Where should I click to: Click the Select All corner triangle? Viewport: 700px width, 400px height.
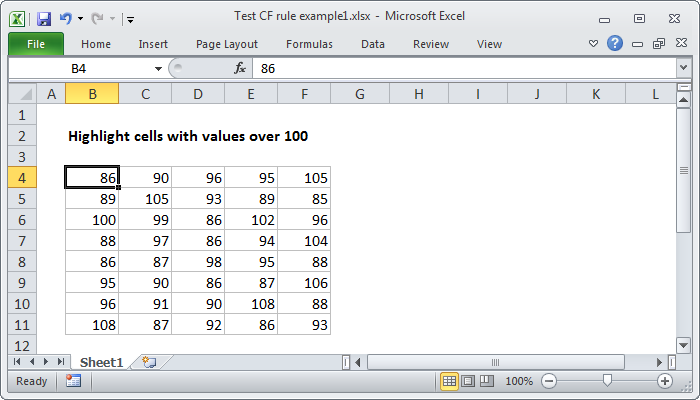[x=23, y=94]
